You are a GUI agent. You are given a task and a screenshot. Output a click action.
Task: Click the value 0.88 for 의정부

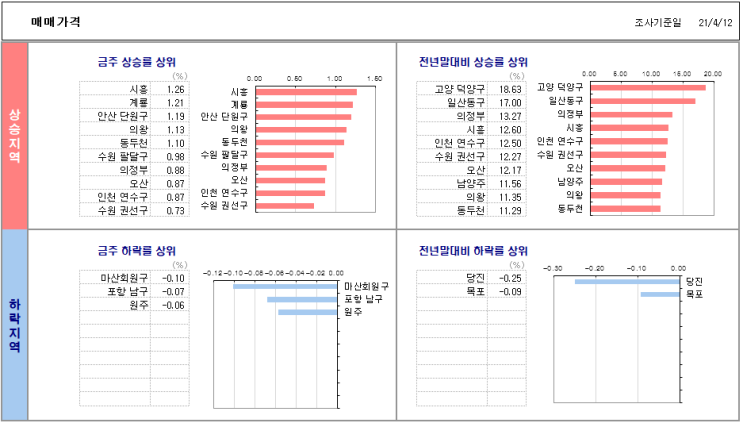click(175, 171)
